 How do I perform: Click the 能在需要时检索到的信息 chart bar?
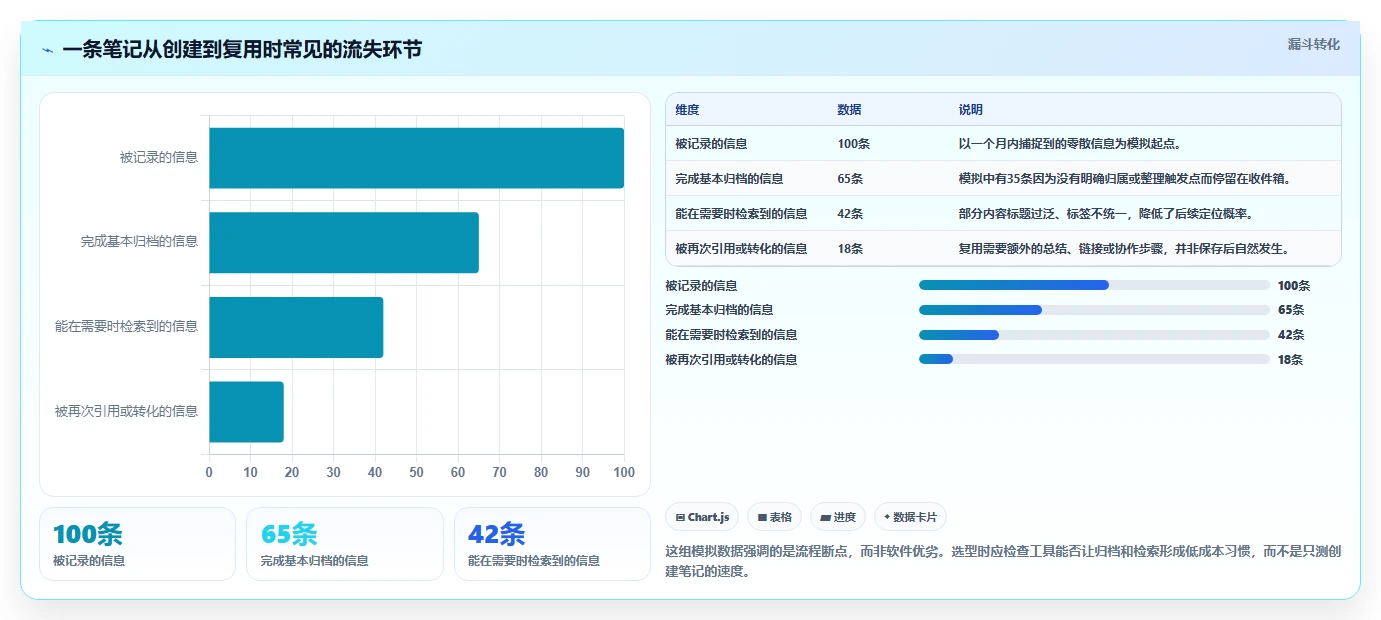pos(296,327)
